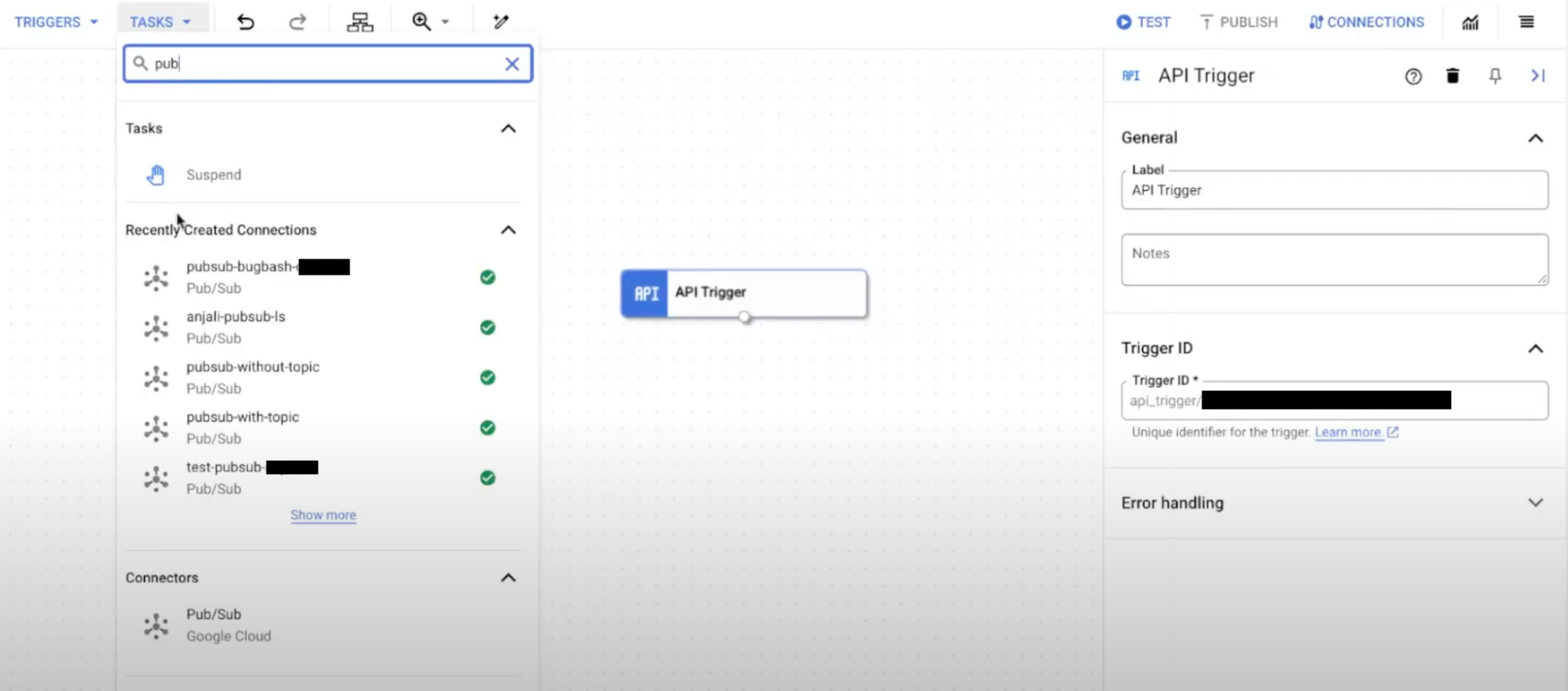Click the auto-layout diagram icon
This screenshot has height=691, width=1568.
point(359,22)
